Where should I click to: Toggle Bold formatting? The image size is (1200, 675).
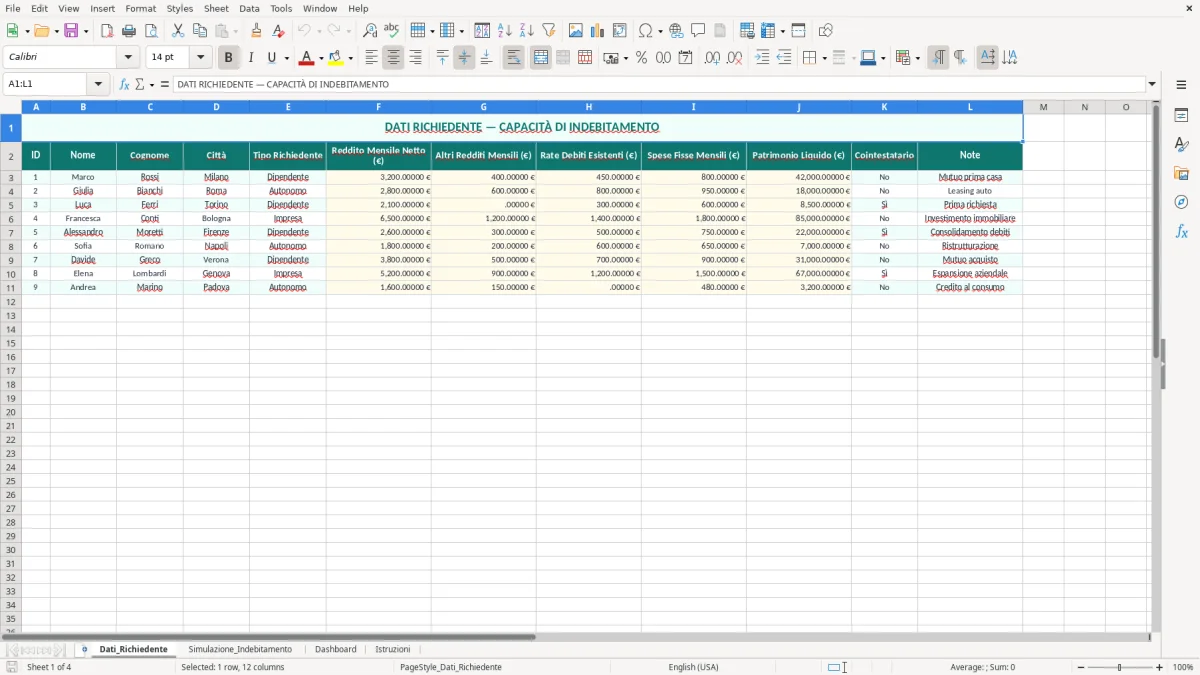tap(228, 58)
